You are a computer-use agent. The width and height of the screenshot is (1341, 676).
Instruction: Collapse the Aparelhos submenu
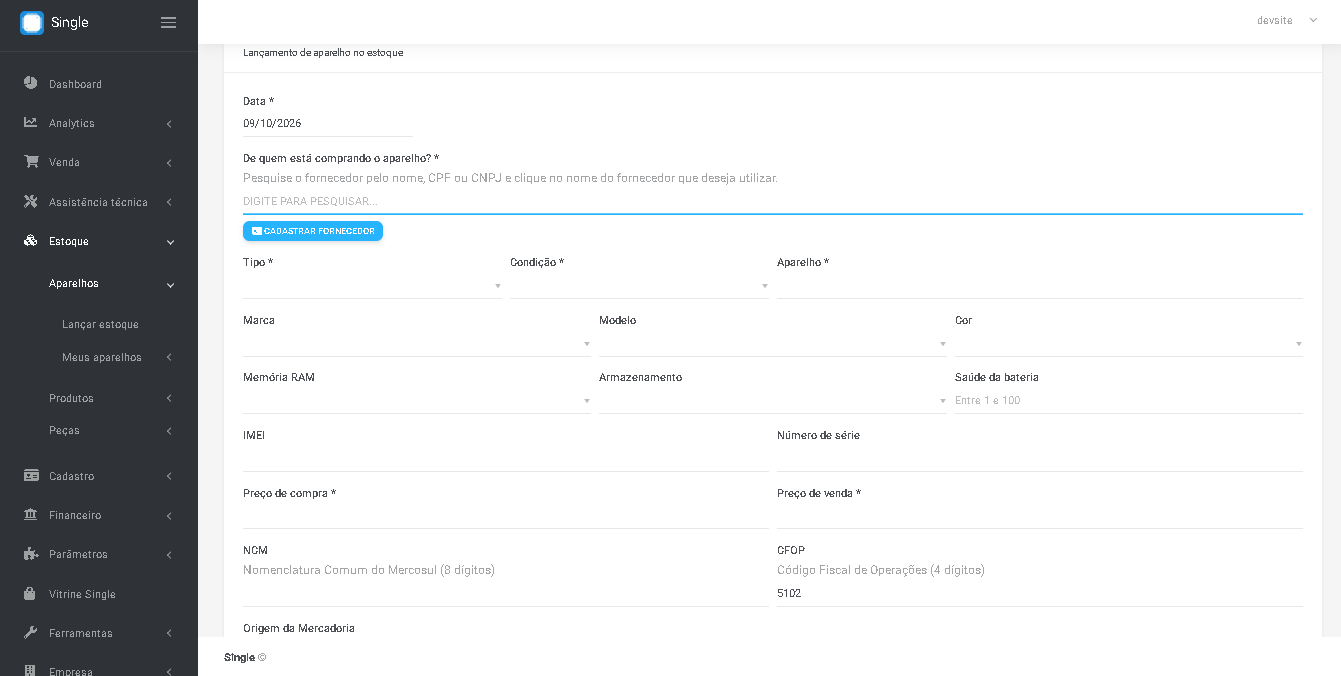click(x=99, y=283)
